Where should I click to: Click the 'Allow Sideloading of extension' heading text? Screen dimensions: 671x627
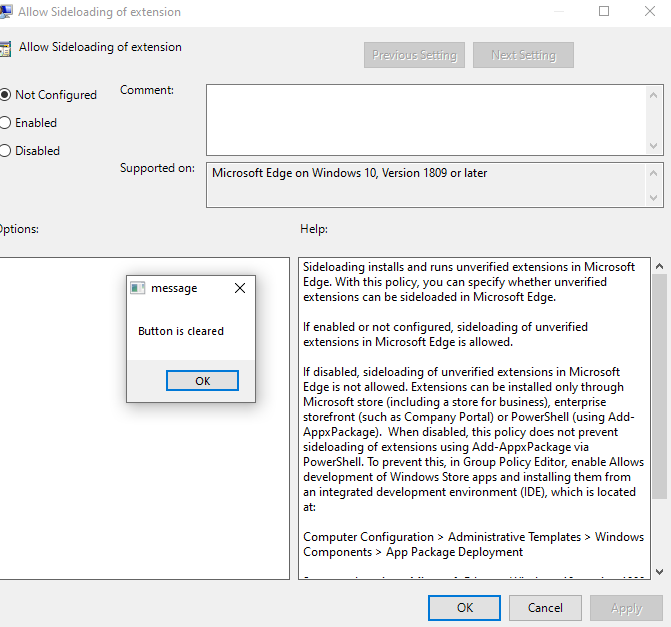[100, 47]
